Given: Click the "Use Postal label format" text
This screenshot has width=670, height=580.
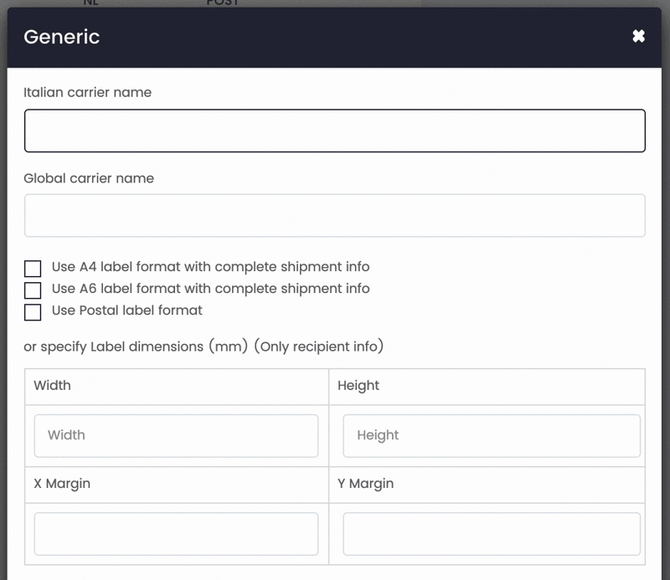Looking at the screenshot, I should point(127,310).
